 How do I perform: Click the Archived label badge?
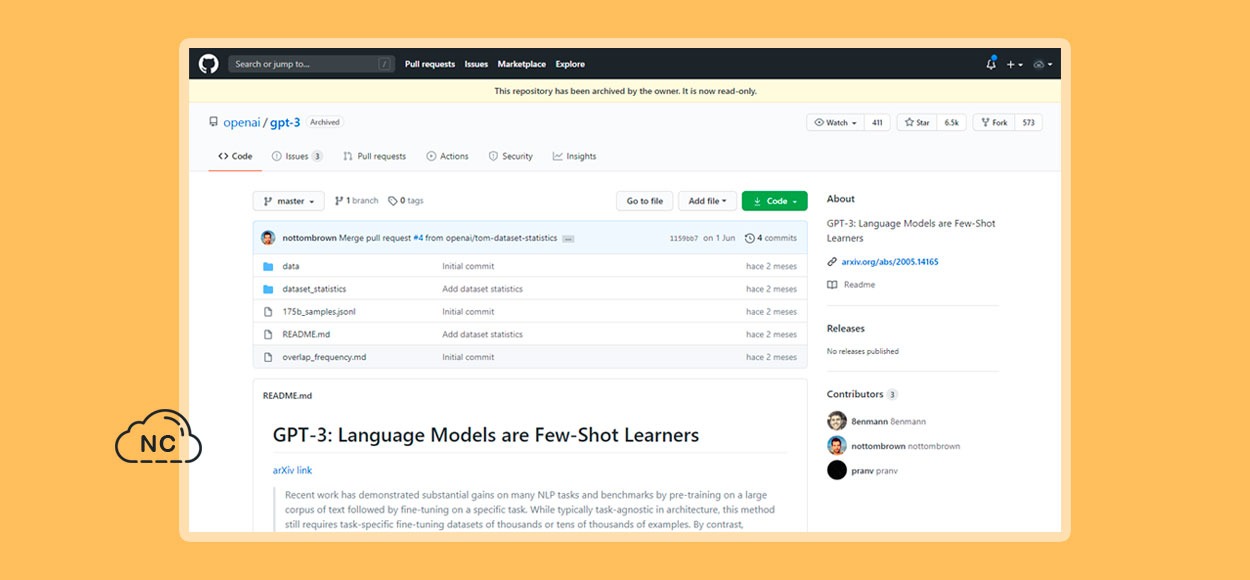click(x=325, y=123)
